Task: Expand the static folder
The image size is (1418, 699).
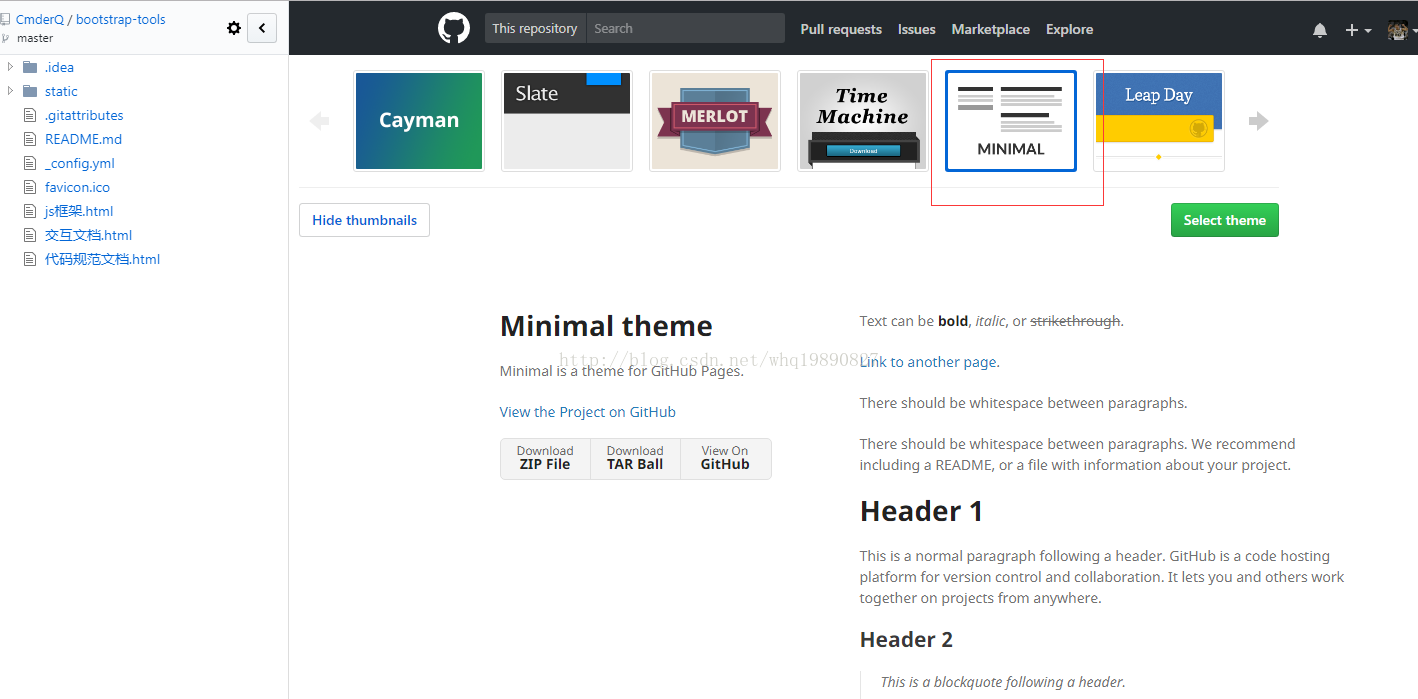Action: click(x=10, y=91)
